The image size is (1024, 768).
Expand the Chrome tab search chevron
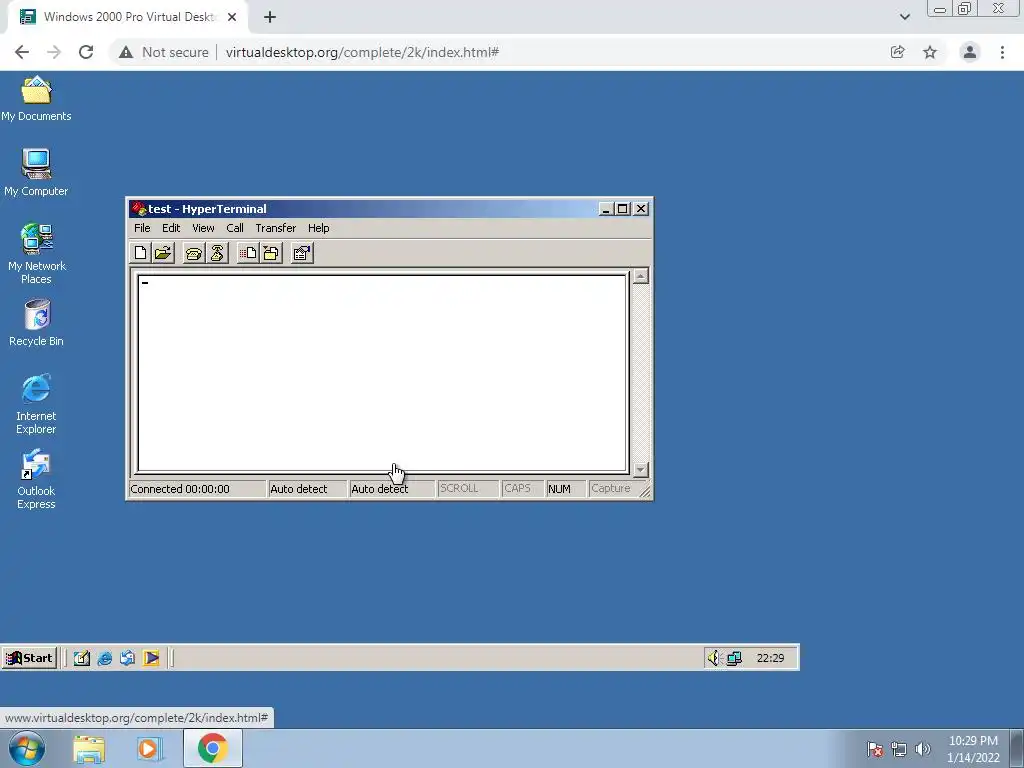pos(904,17)
